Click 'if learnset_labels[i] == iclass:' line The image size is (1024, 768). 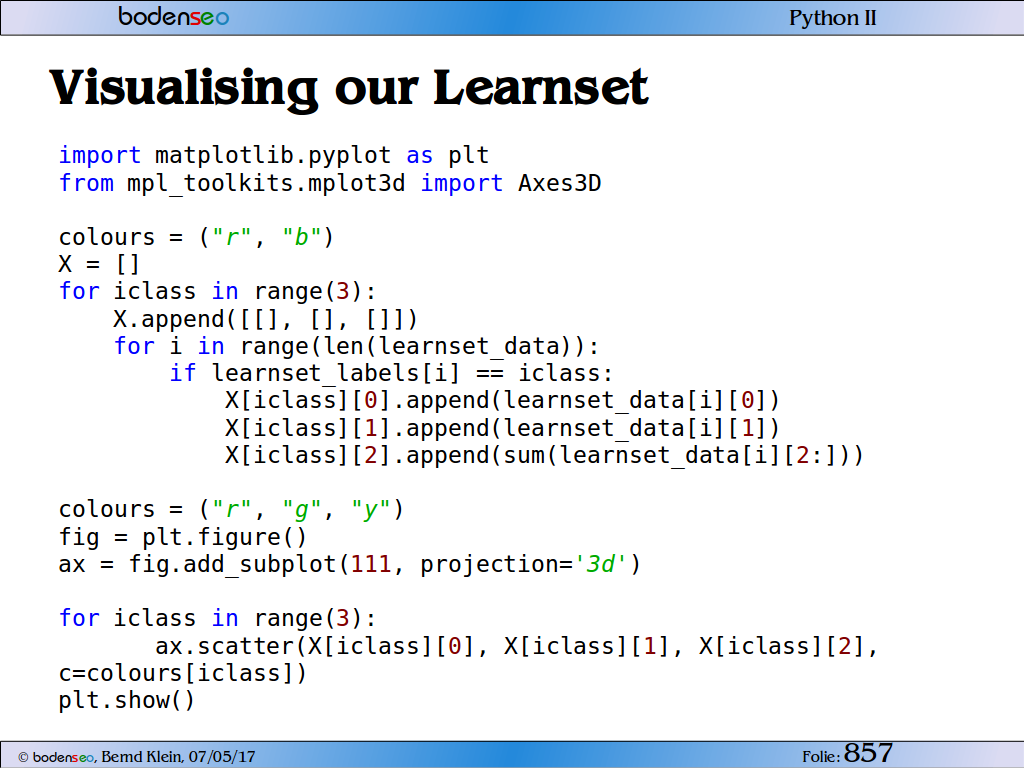point(391,374)
